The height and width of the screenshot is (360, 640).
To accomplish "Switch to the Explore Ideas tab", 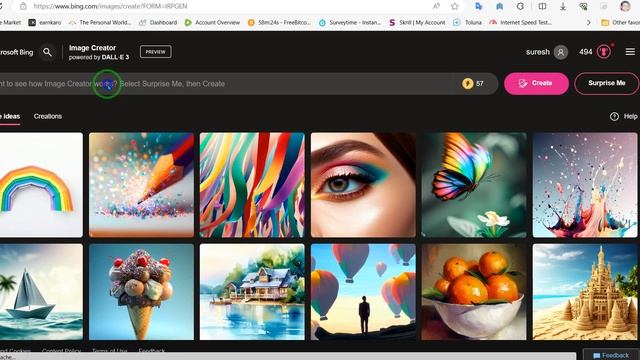I will click(10, 116).
